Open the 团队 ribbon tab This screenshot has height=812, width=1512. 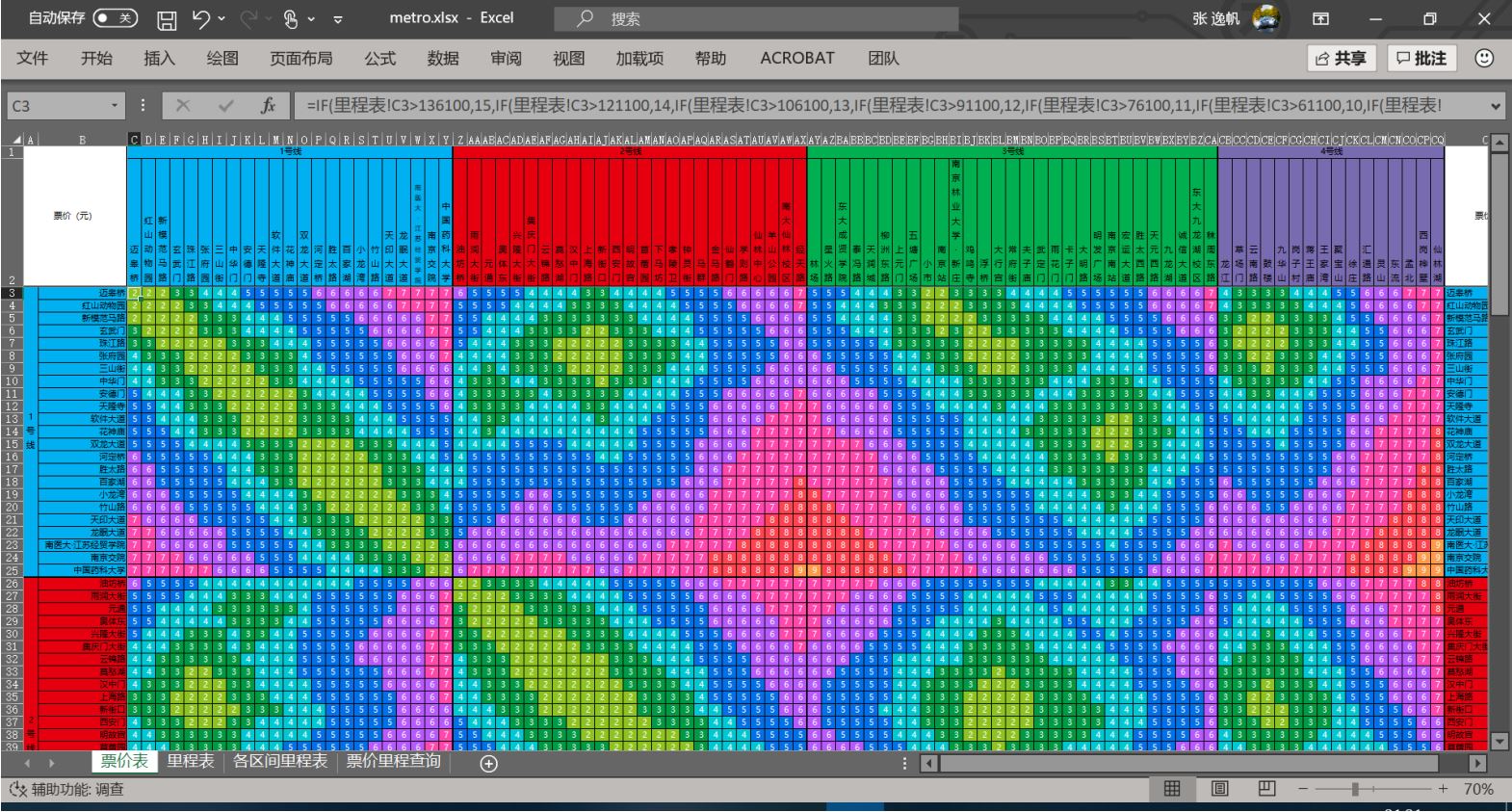coord(883,59)
